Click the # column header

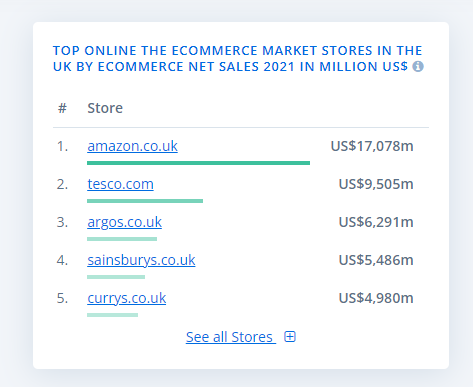[x=62, y=108]
